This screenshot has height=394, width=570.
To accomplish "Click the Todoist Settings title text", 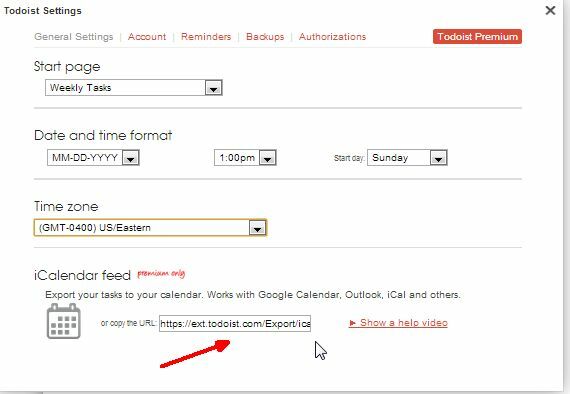I will (x=43, y=11).
